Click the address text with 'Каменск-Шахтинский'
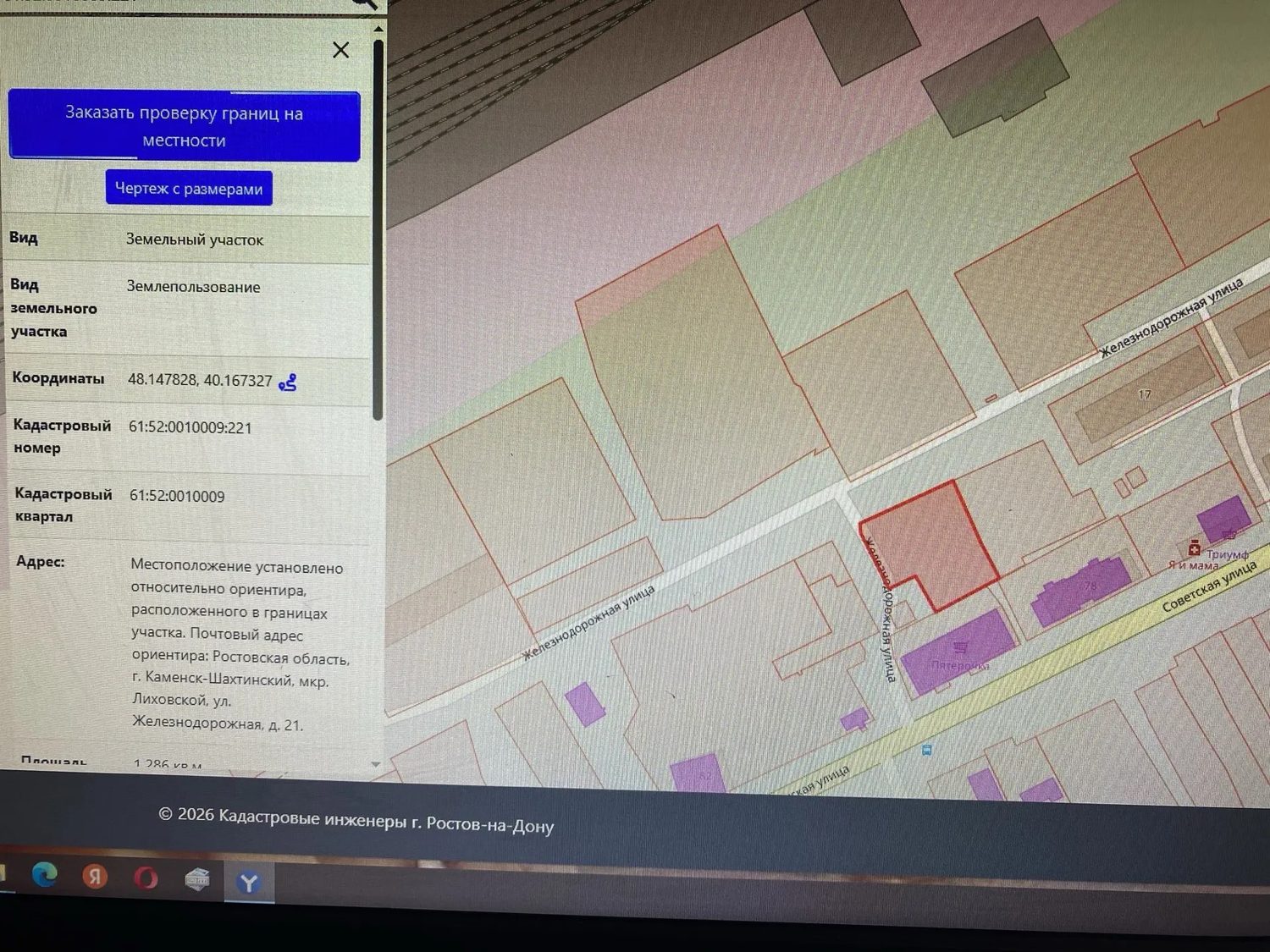Viewport: 1270px width, 952px height. coord(240,646)
